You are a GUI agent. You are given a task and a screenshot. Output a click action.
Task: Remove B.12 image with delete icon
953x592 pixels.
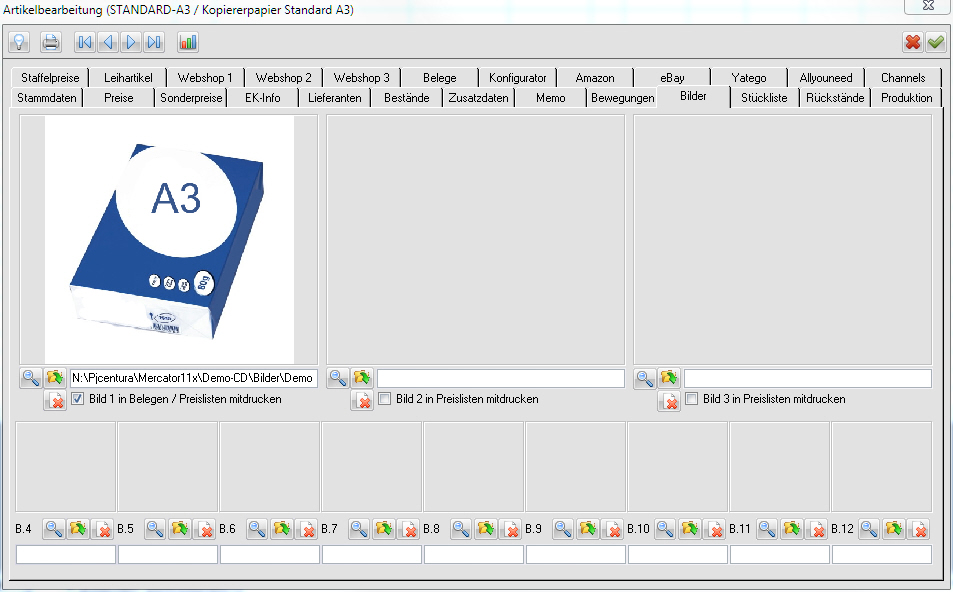918,529
